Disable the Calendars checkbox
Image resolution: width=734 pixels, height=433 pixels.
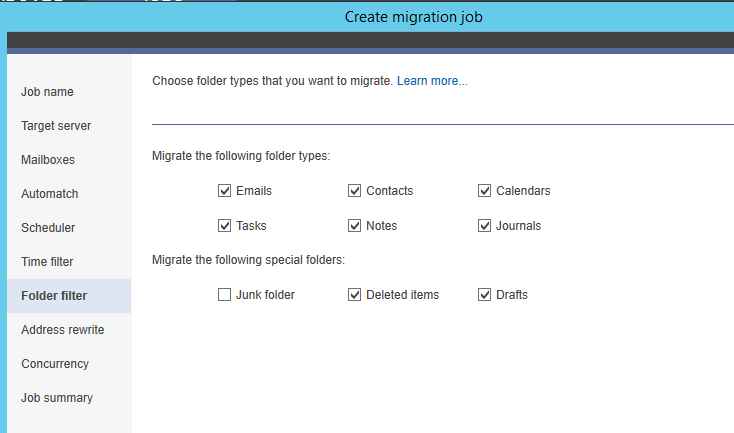point(484,191)
